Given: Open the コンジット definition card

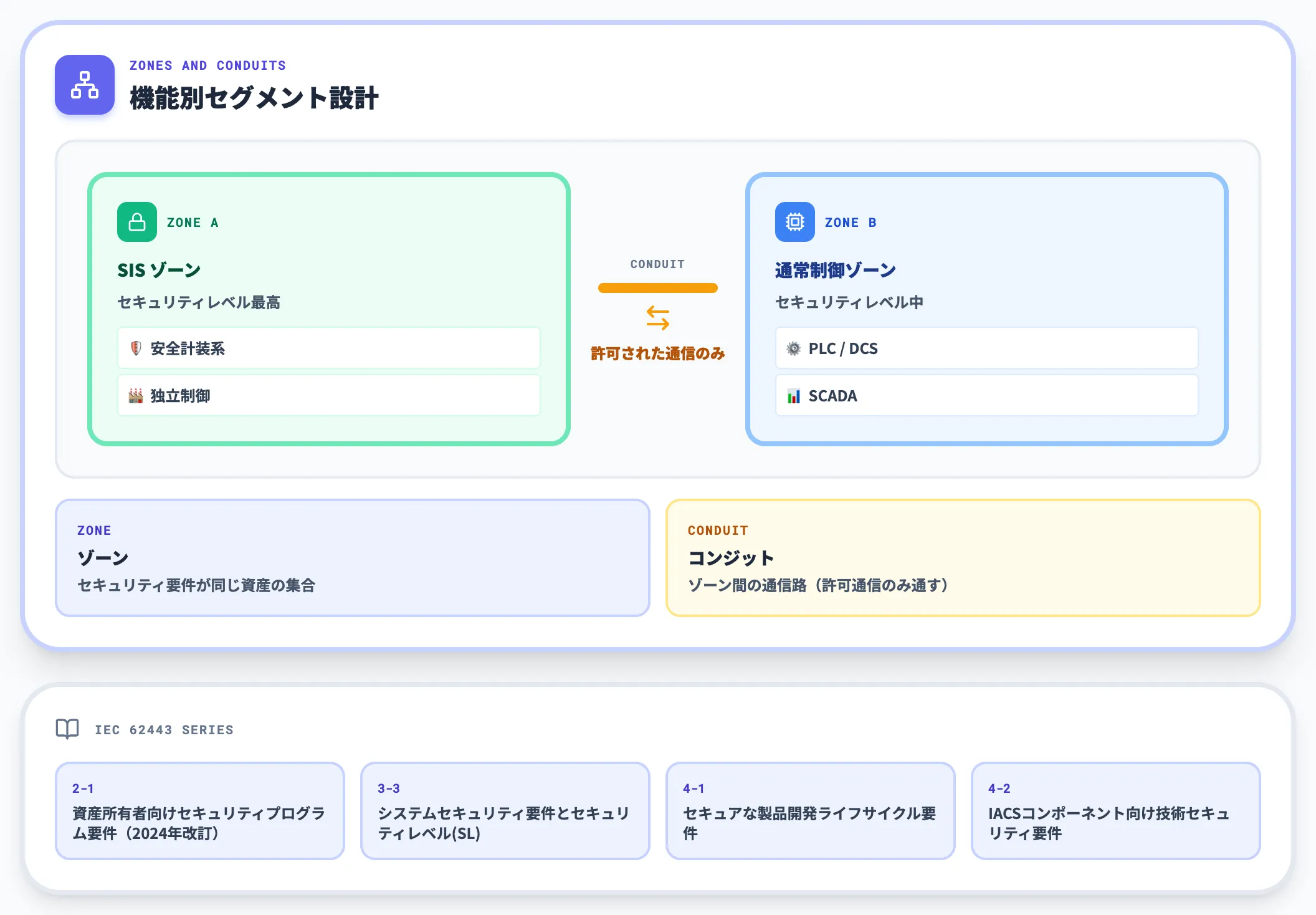Looking at the screenshot, I should tap(963, 558).
